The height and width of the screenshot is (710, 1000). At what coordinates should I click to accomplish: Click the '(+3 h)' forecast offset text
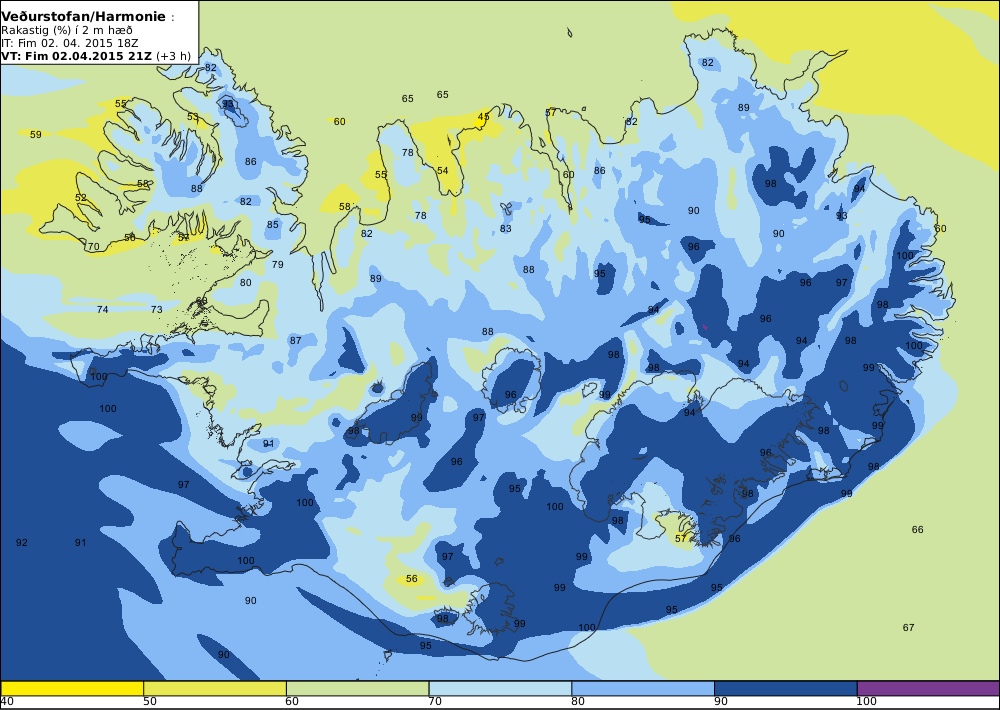coord(173,56)
